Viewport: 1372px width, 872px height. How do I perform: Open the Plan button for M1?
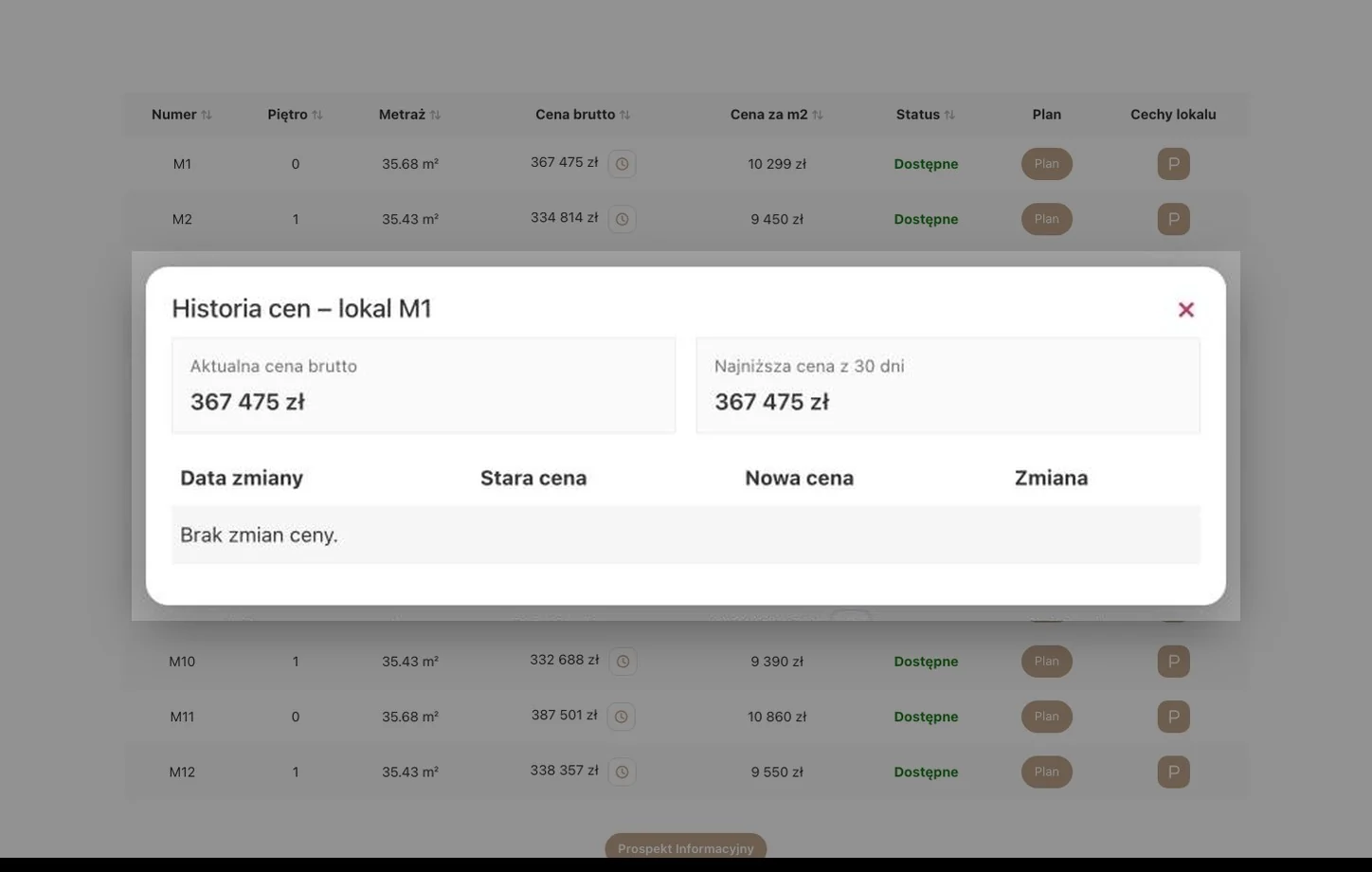coord(1047,164)
